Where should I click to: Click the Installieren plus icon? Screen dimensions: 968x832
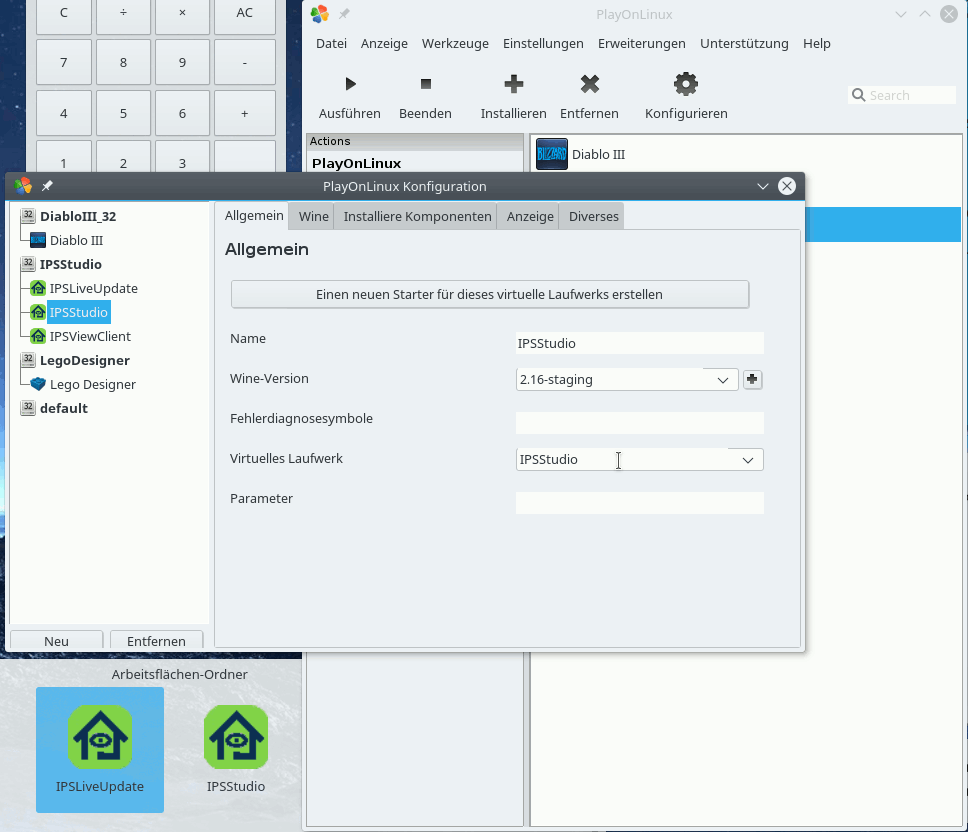click(x=514, y=84)
